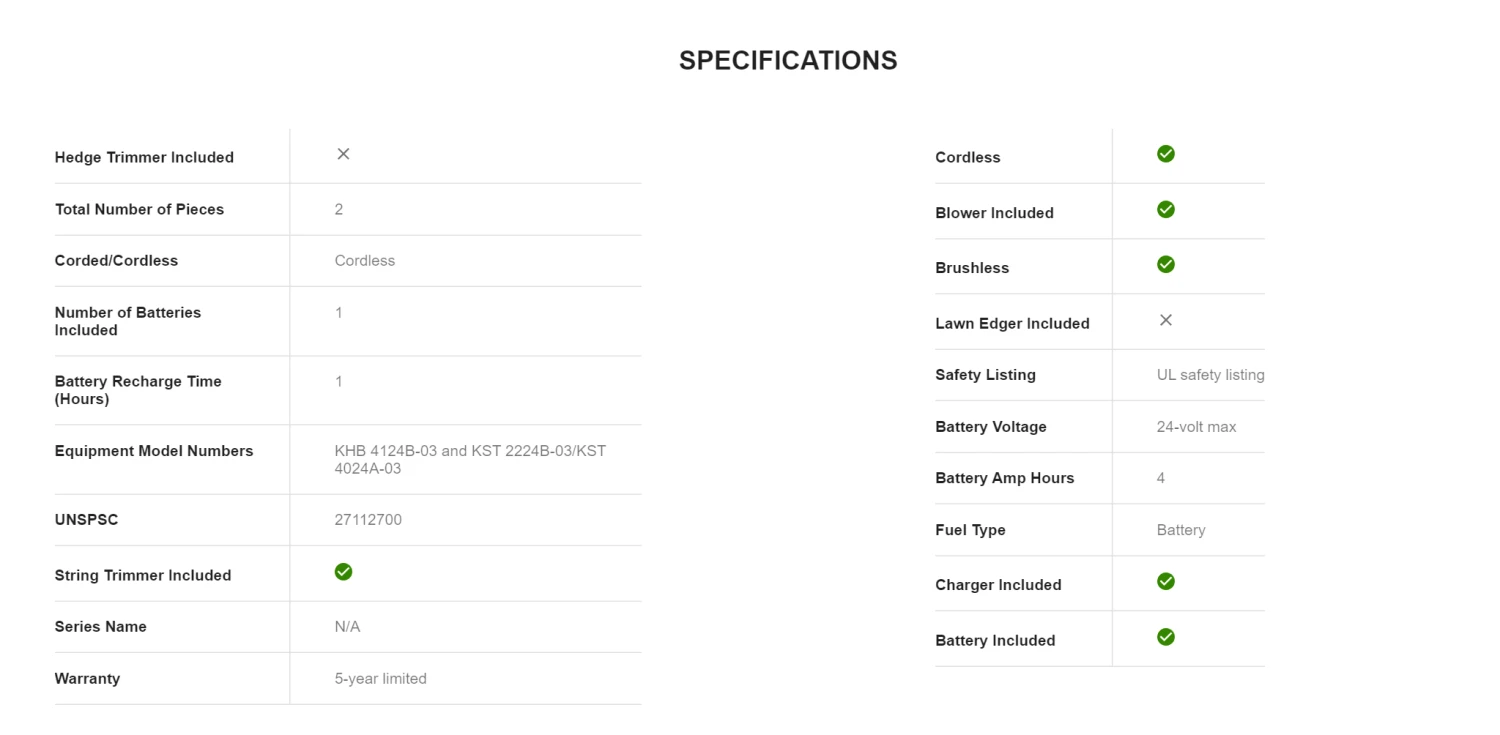Click the Battery Recharge Time (Hours) label
Viewport: 1500px width, 735px height.
pos(138,390)
